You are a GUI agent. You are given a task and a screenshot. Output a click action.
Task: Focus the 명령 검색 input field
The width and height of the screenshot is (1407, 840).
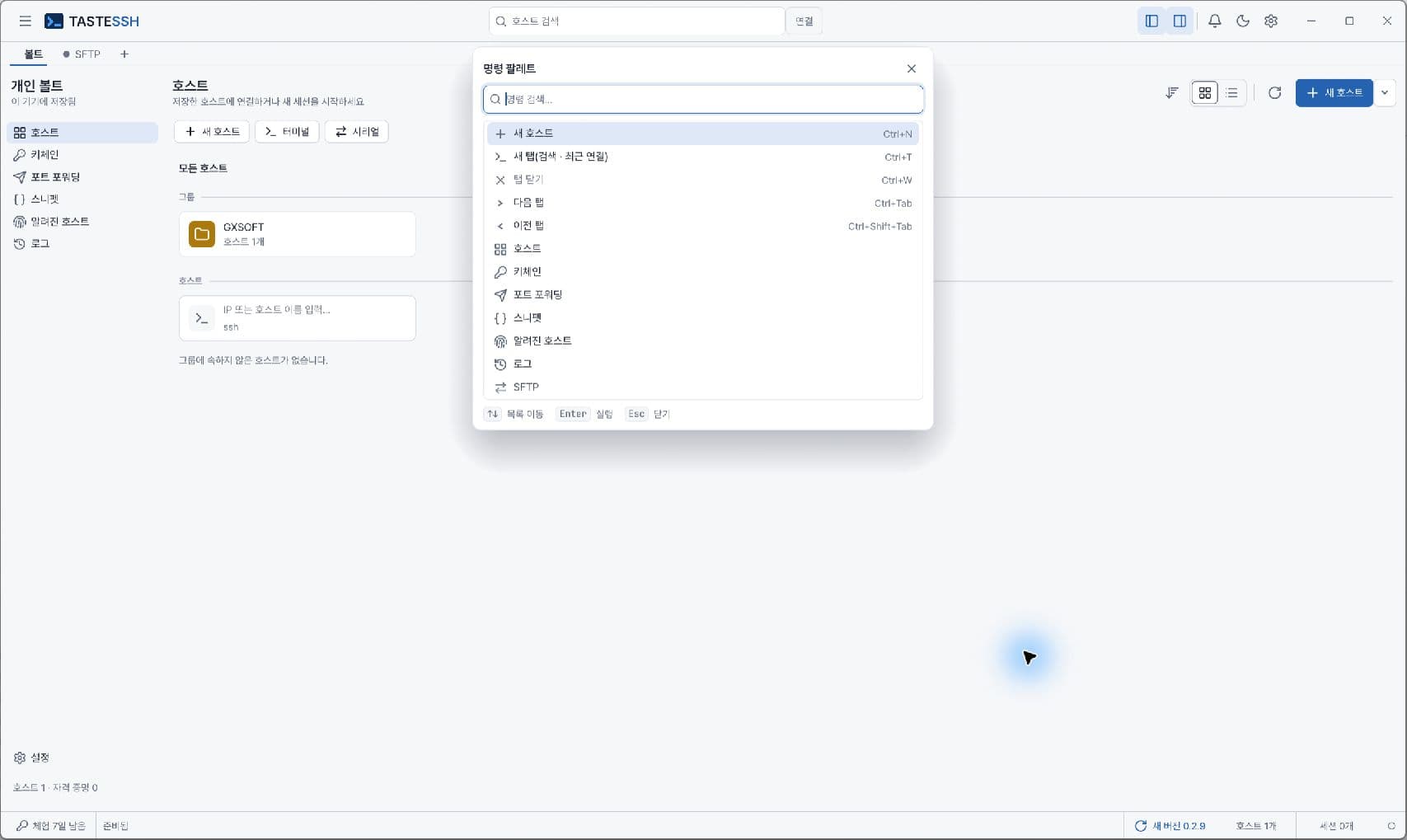click(703, 100)
